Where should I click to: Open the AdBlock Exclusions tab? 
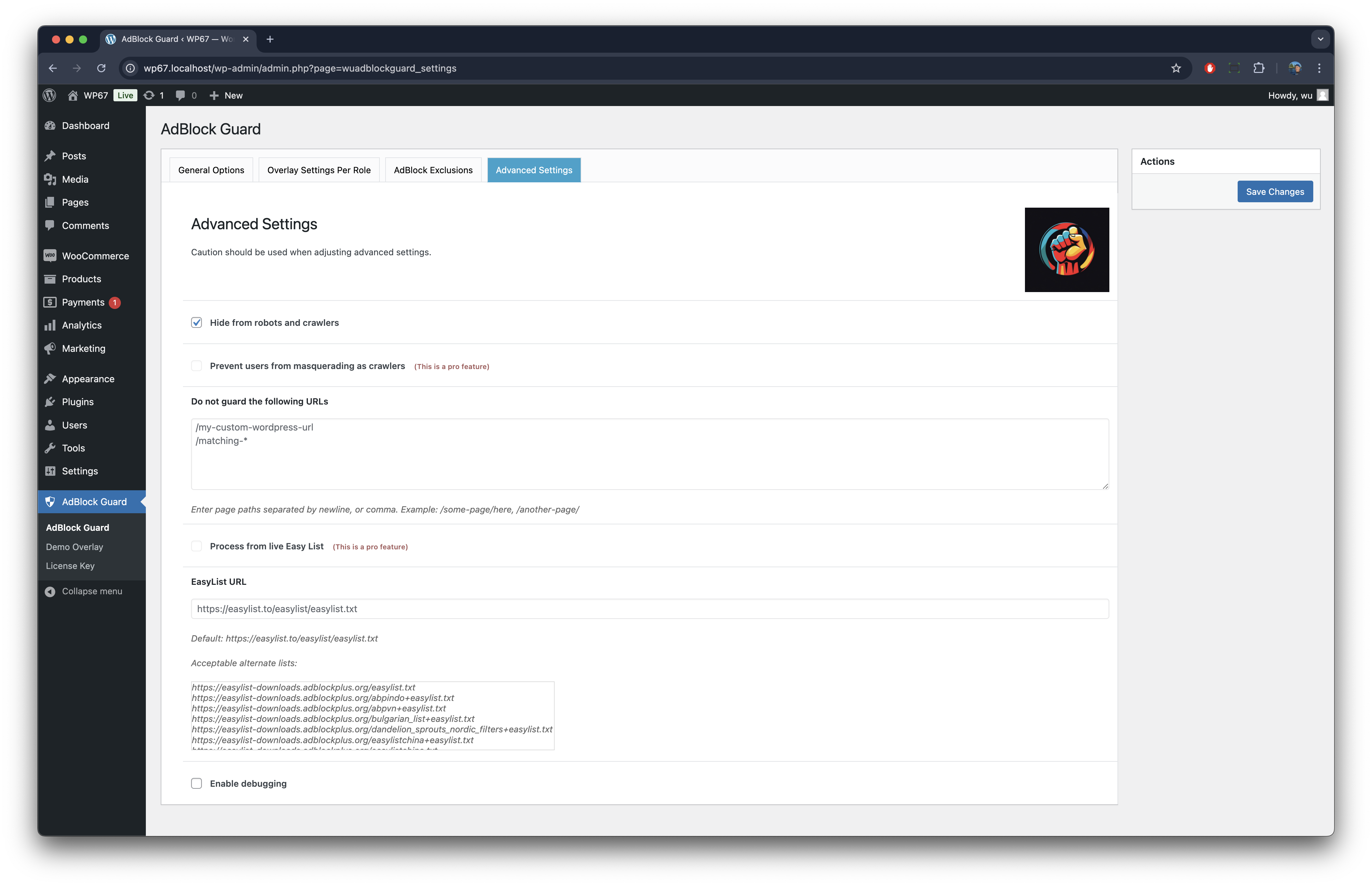point(433,170)
